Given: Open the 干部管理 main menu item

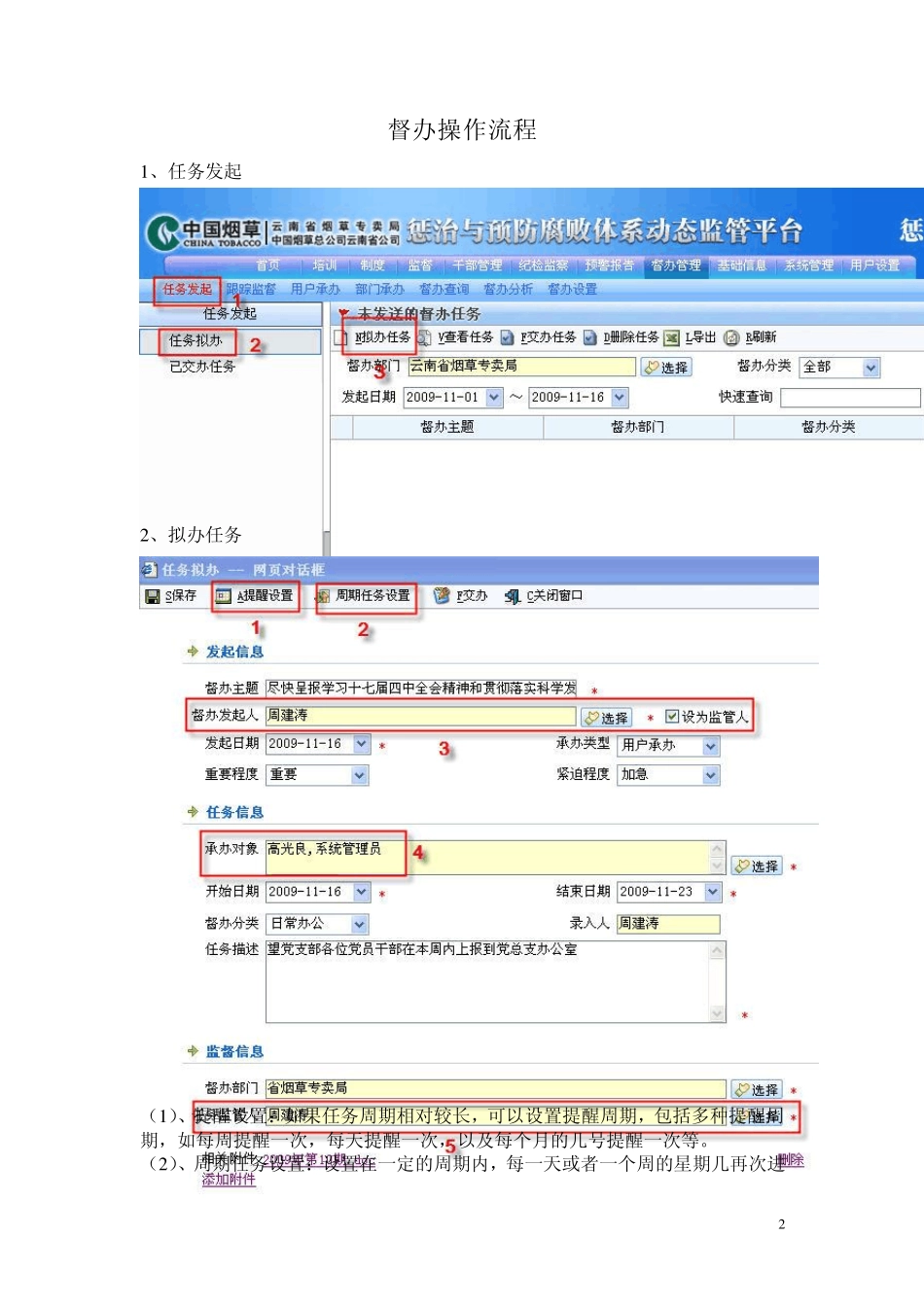Looking at the screenshot, I should pos(478,265).
